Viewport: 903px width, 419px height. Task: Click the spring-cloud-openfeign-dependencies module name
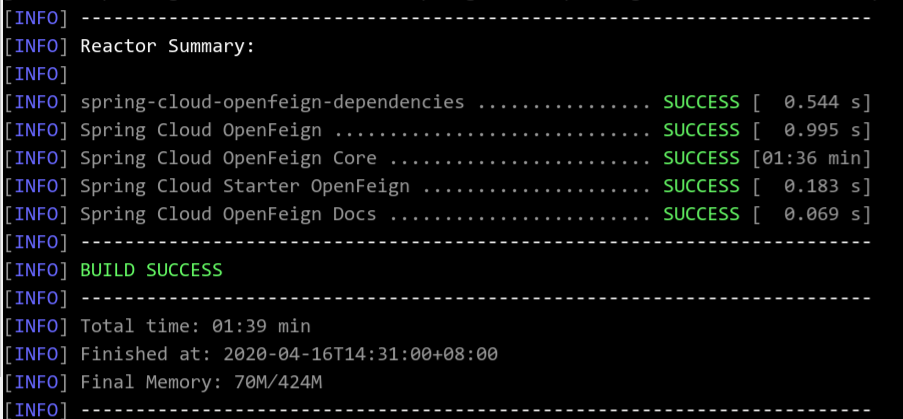click(272, 102)
